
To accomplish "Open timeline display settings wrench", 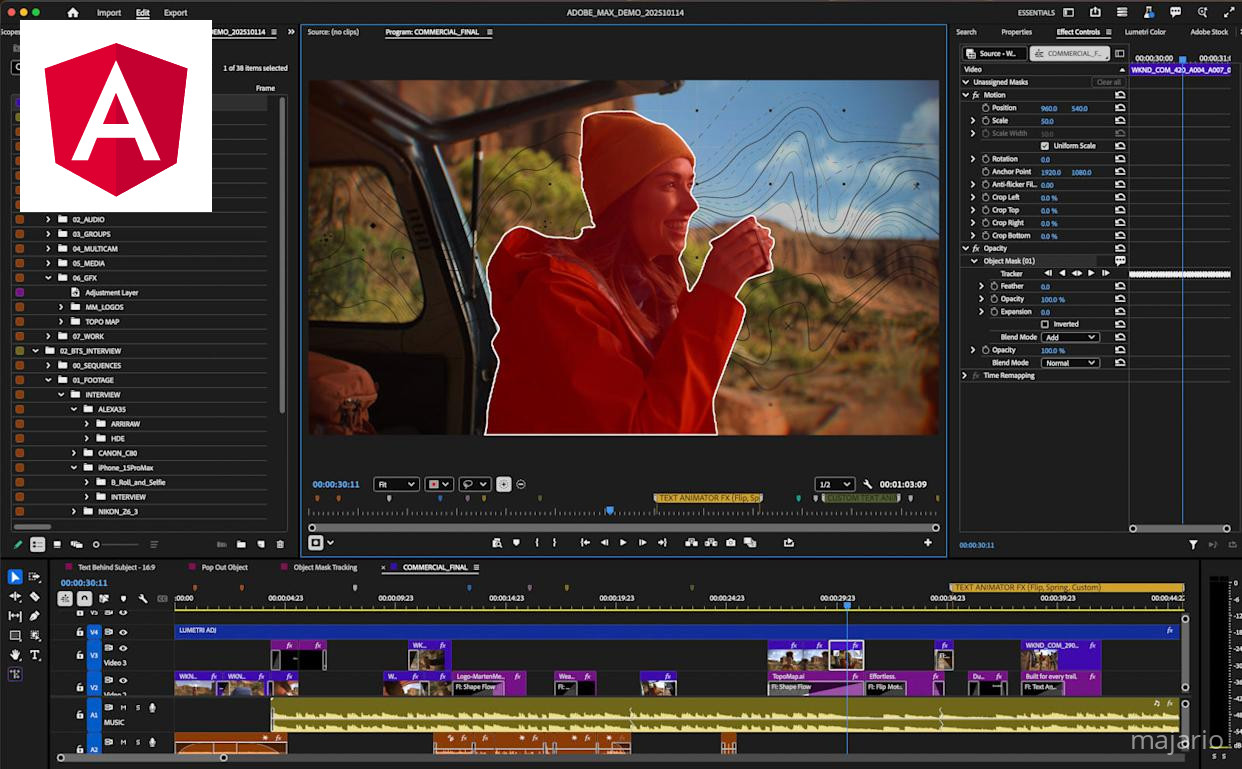I will click(143, 599).
